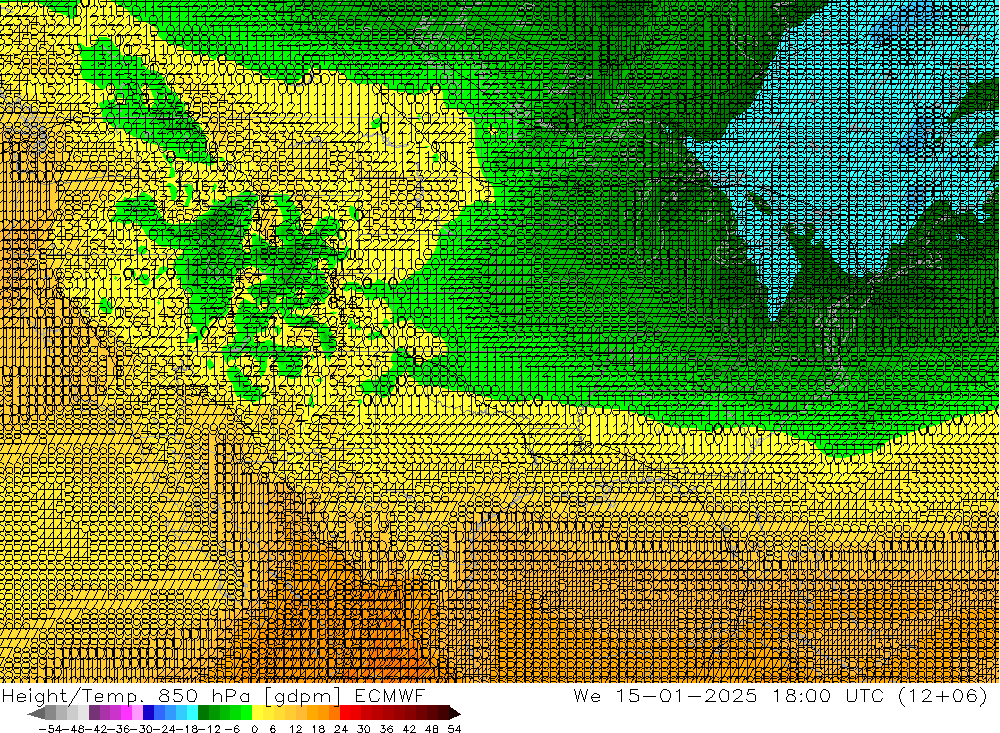Viewport: 1000px width, 733px height.
Task: Click the legend scale value '-30'
Action: coord(142,729)
